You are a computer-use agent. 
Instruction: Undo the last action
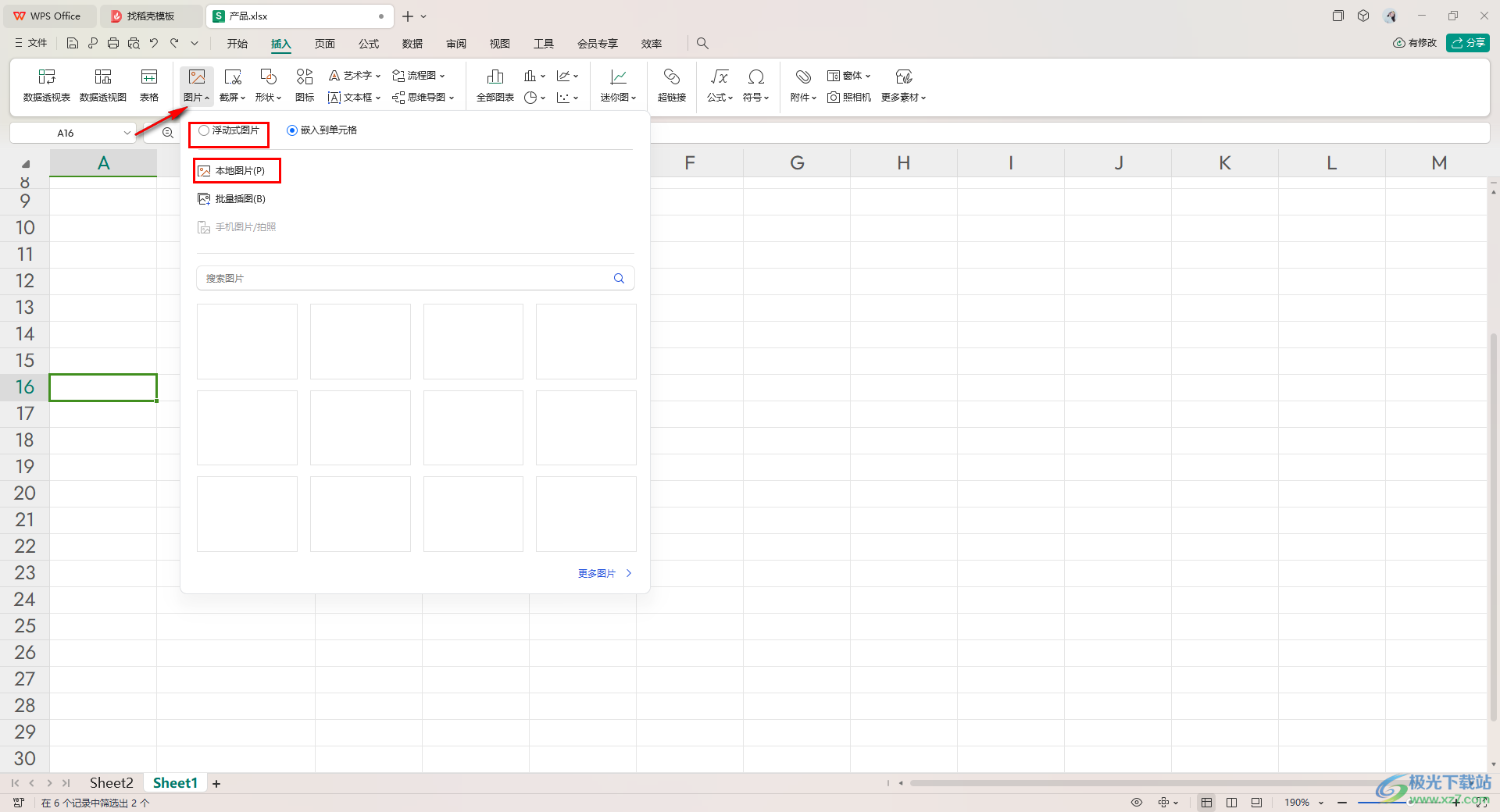tap(154, 43)
